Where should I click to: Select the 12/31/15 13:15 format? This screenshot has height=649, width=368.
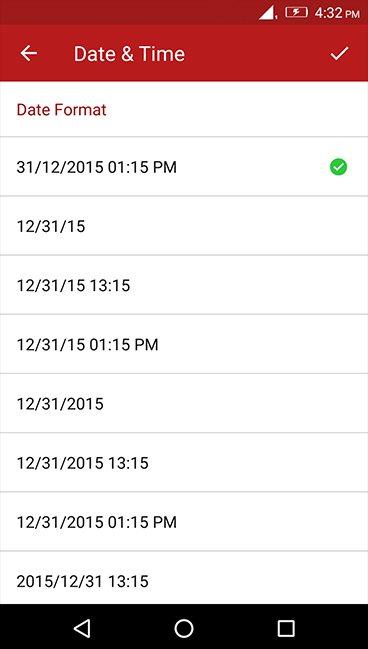click(184, 285)
